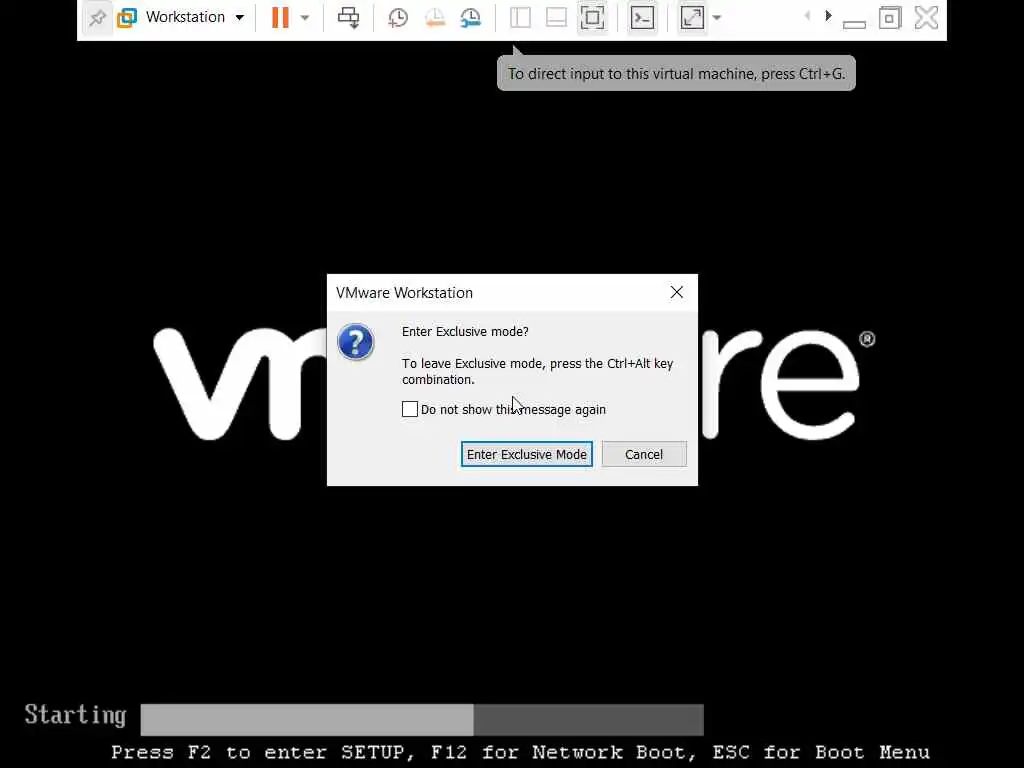The width and height of the screenshot is (1024, 768).
Task: Expand the power options dropdown arrow
Action: coord(305,18)
